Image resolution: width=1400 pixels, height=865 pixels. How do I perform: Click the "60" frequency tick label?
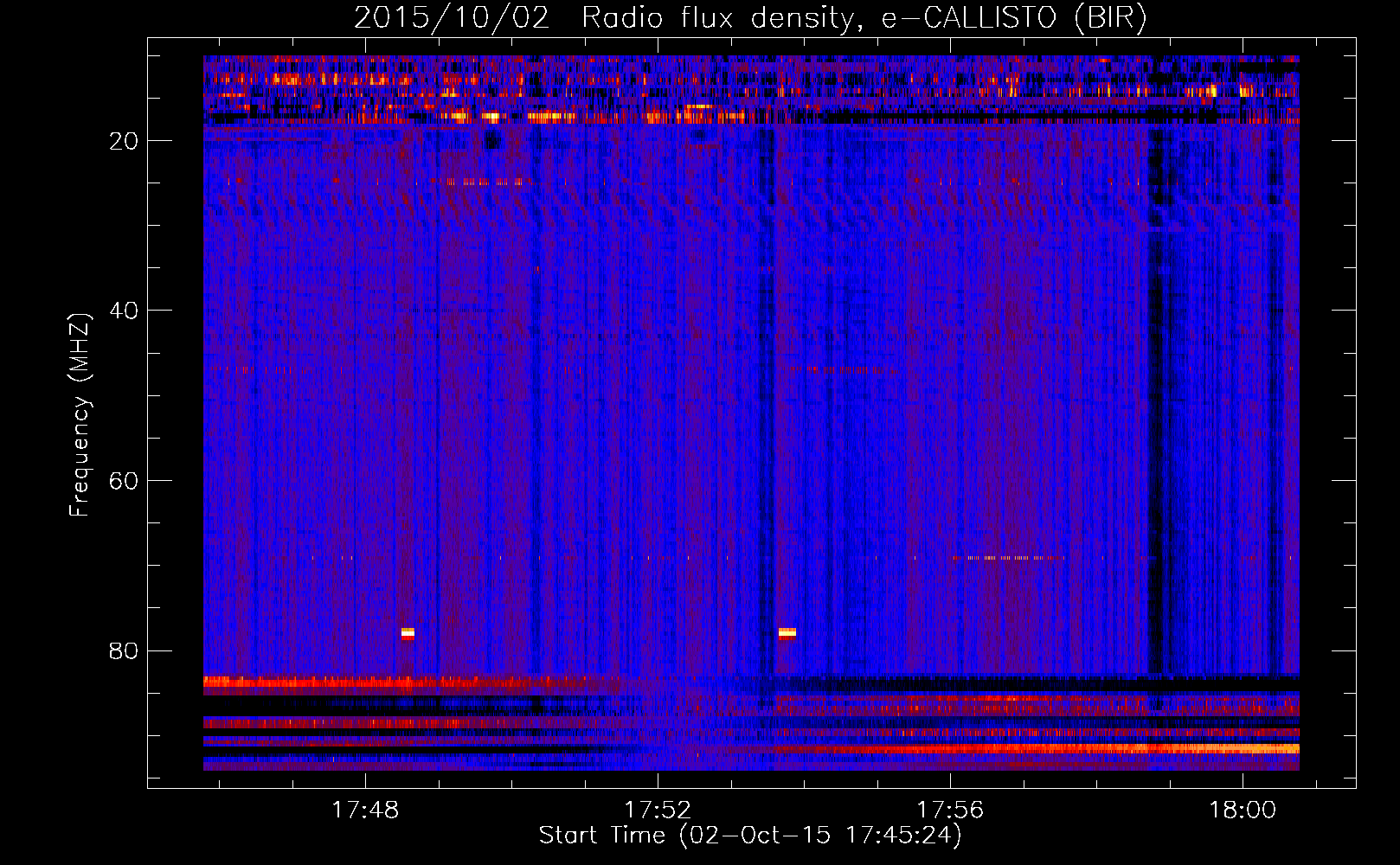click(124, 481)
